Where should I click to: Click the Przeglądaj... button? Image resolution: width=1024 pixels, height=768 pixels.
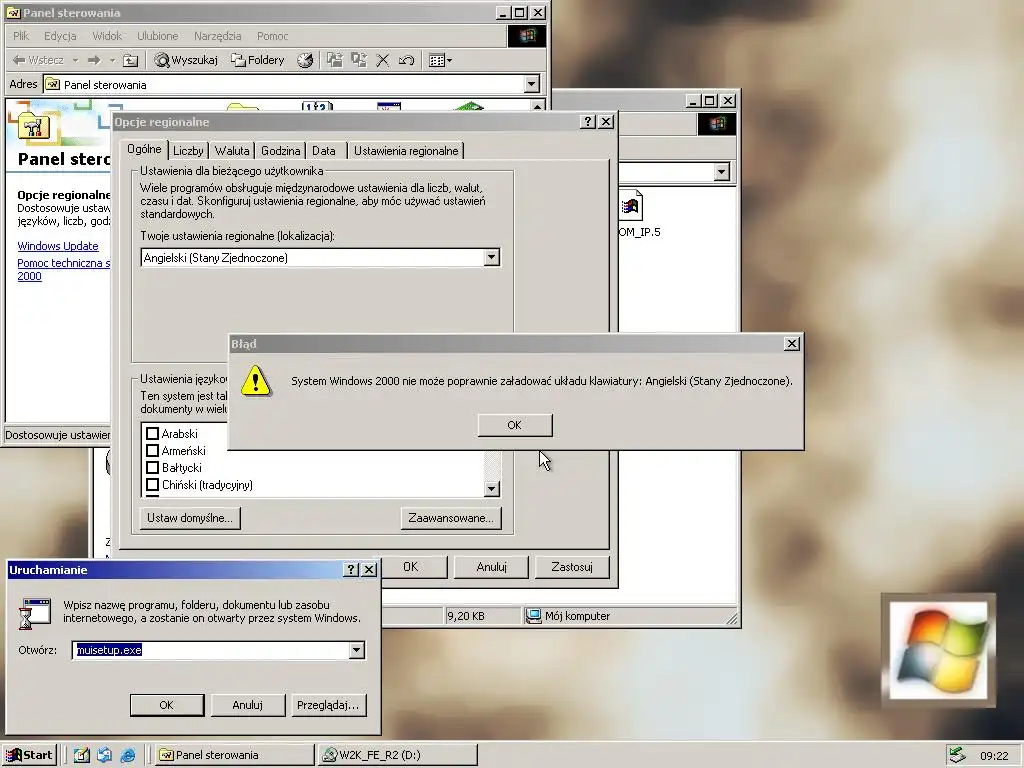click(328, 705)
